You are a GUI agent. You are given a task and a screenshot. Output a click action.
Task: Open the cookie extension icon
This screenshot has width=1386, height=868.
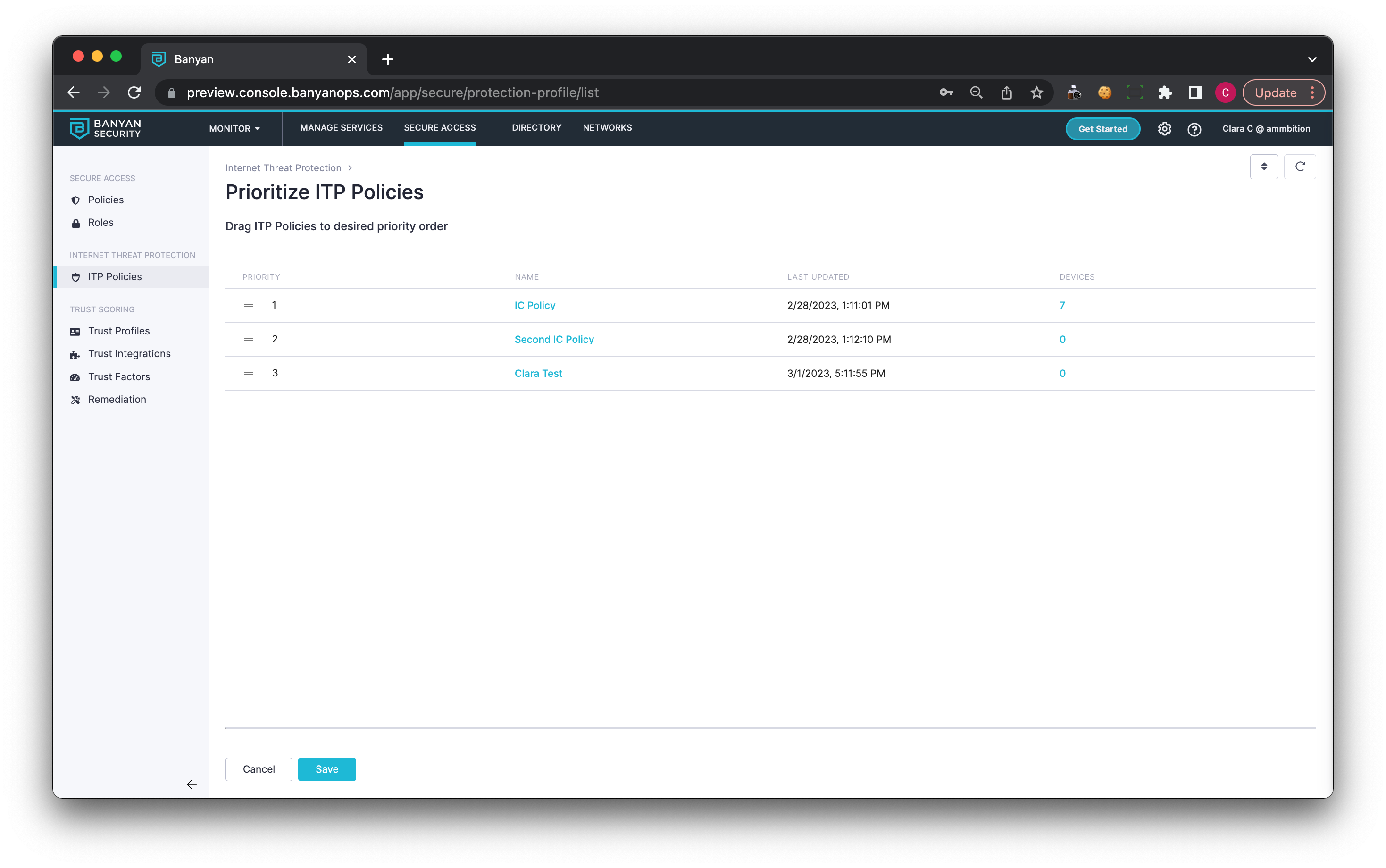point(1104,92)
